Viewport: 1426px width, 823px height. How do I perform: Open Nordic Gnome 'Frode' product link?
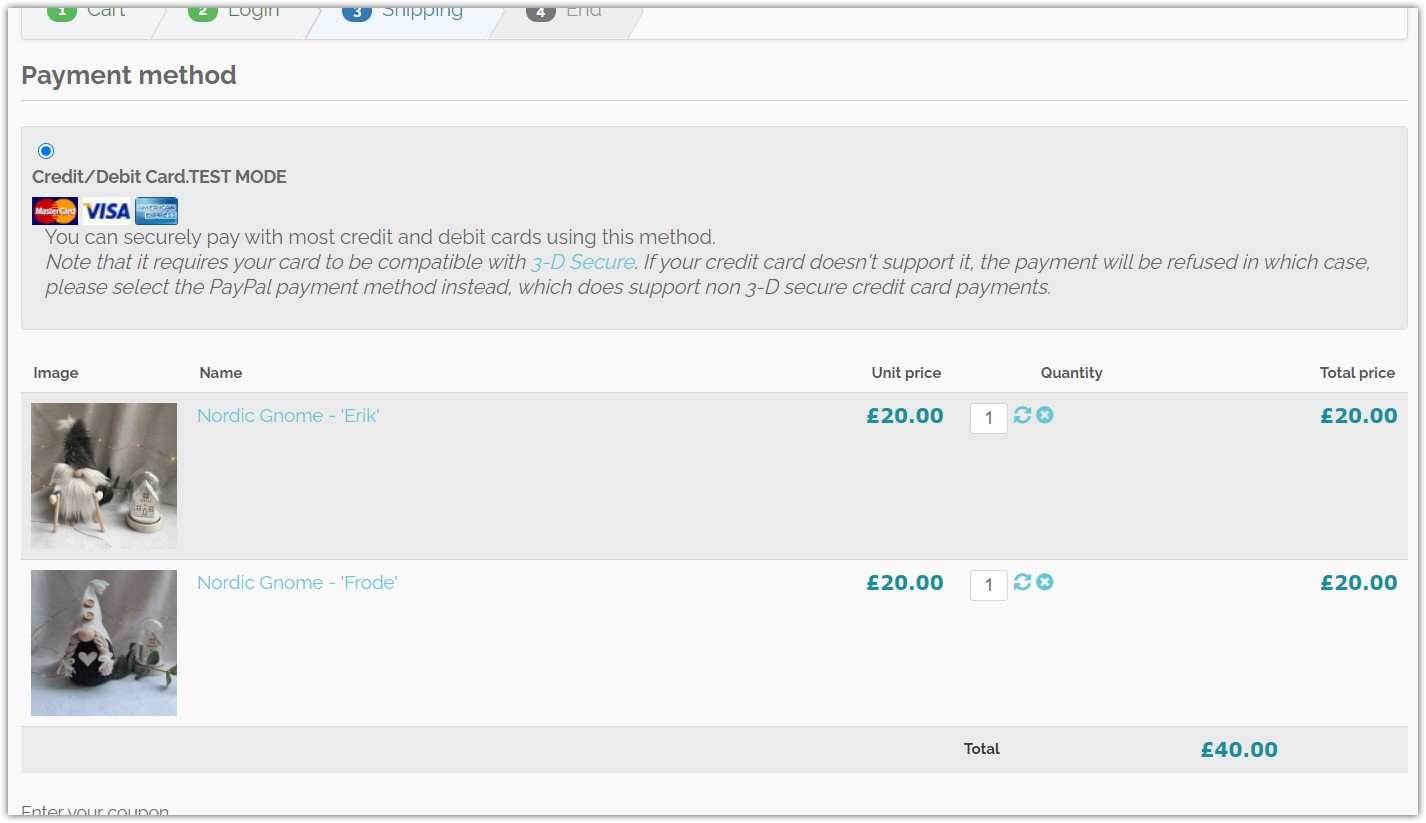(x=297, y=583)
